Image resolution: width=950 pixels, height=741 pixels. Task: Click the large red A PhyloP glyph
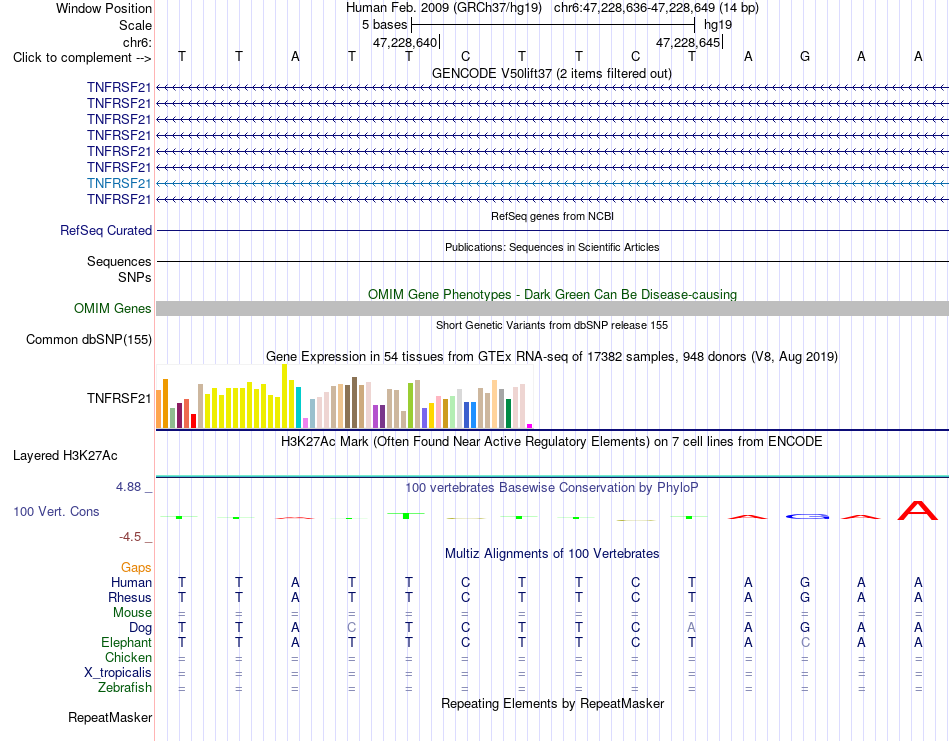point(918,510)
